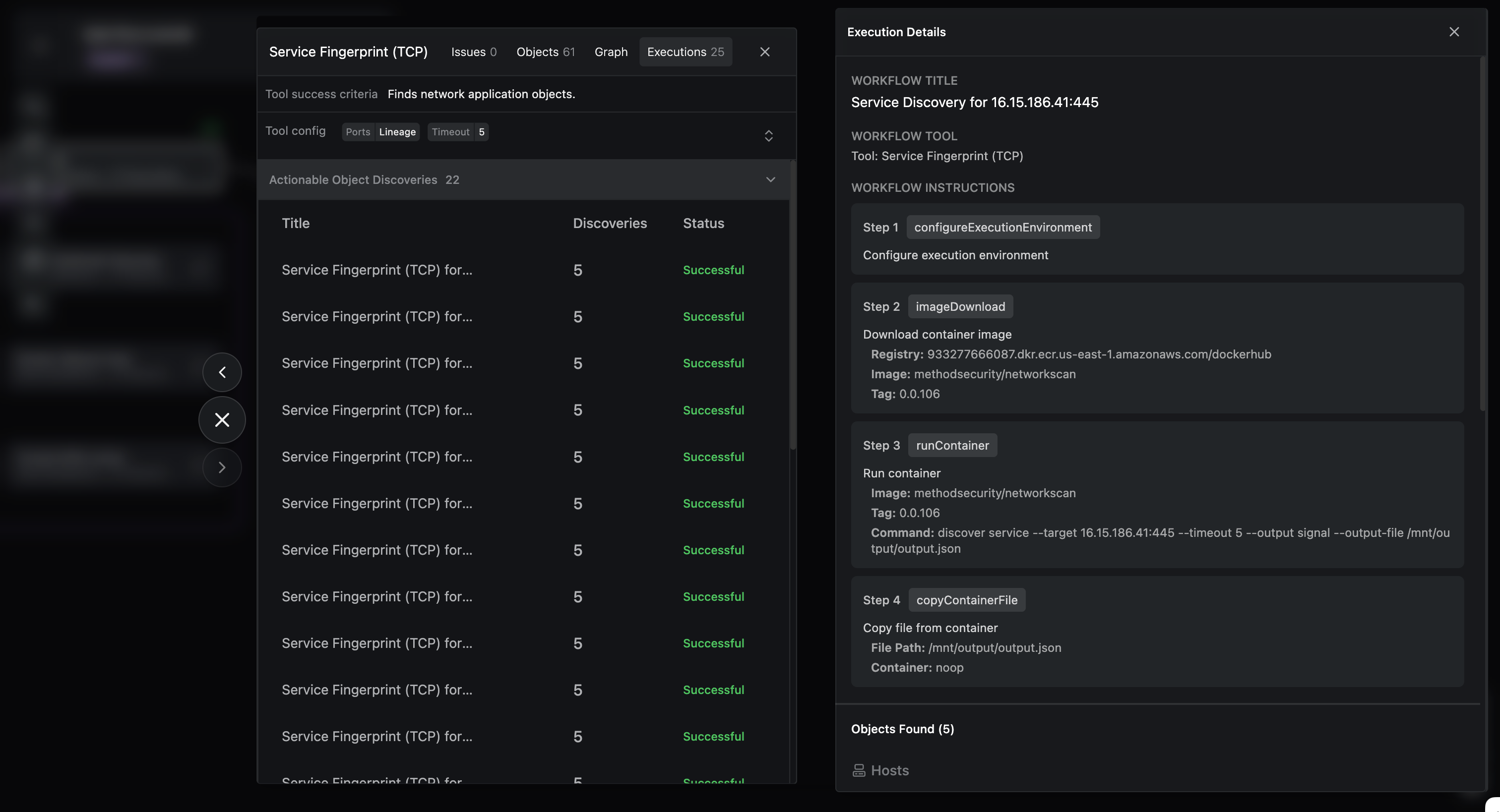Open the Issues tab
1500x812 pixels.
coord(473,52)
